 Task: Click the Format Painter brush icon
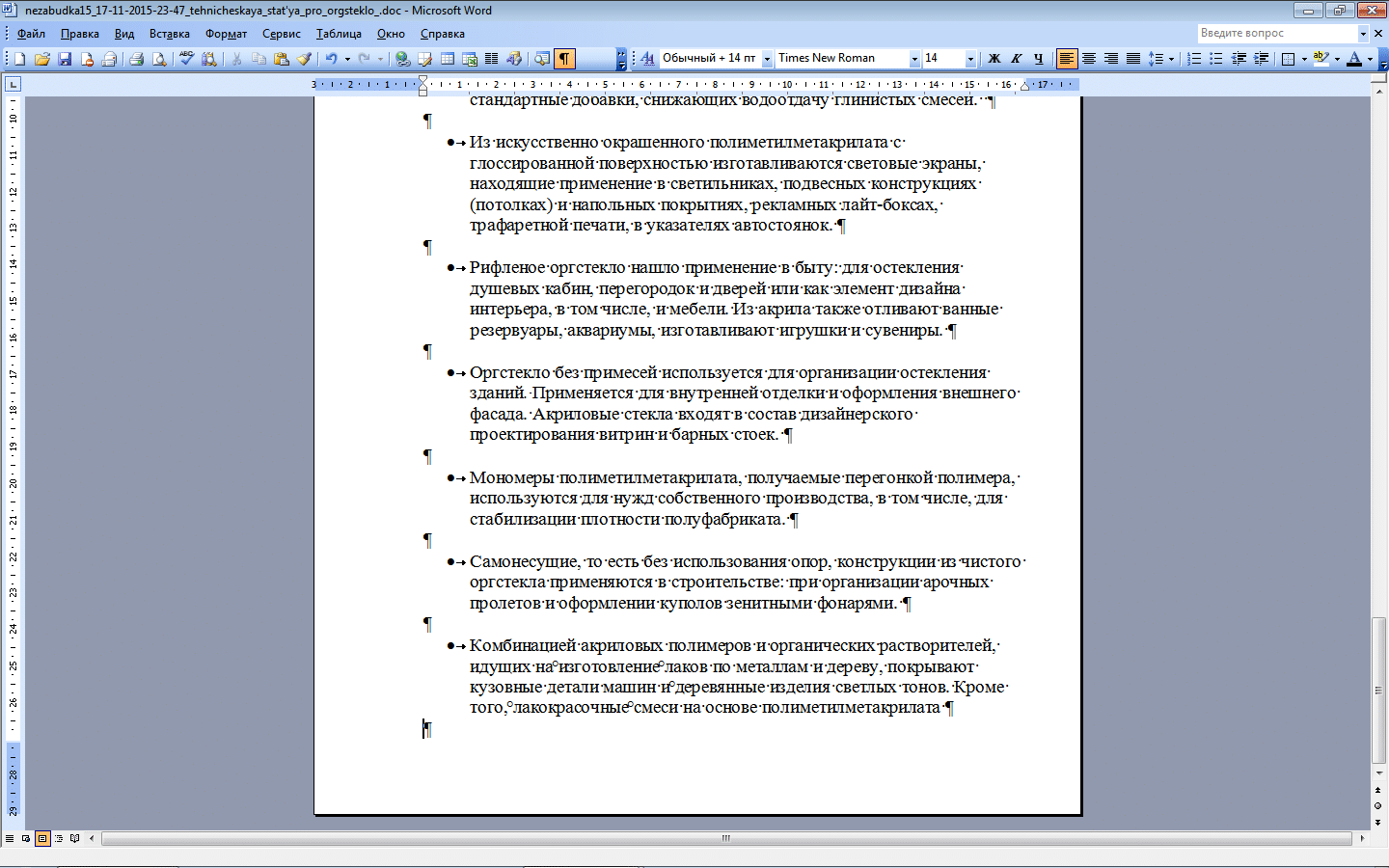pyautogui.click(x=304, y=59)
